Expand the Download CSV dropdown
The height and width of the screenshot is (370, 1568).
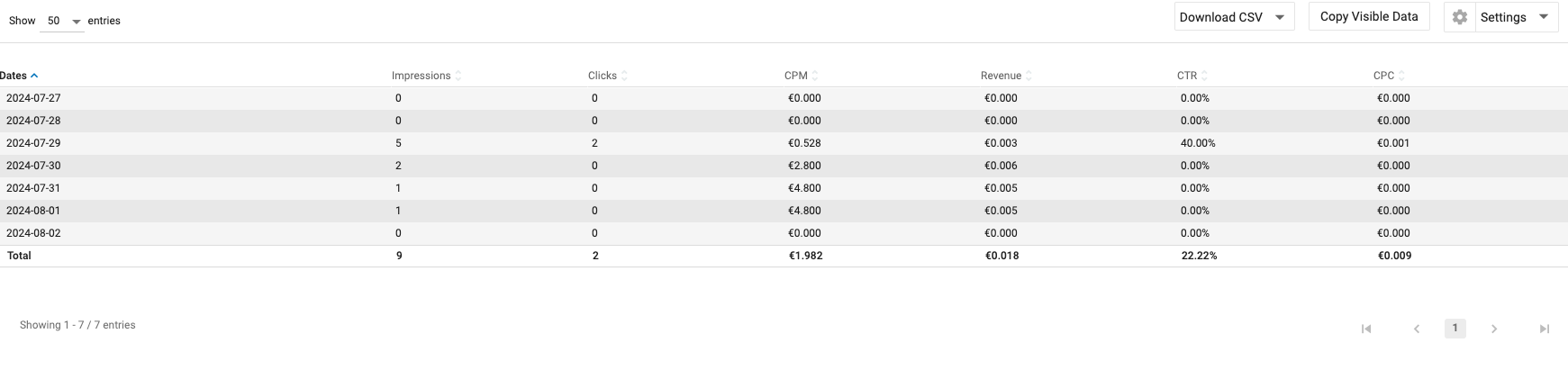pyautogui.click(x=1279, y=17)
